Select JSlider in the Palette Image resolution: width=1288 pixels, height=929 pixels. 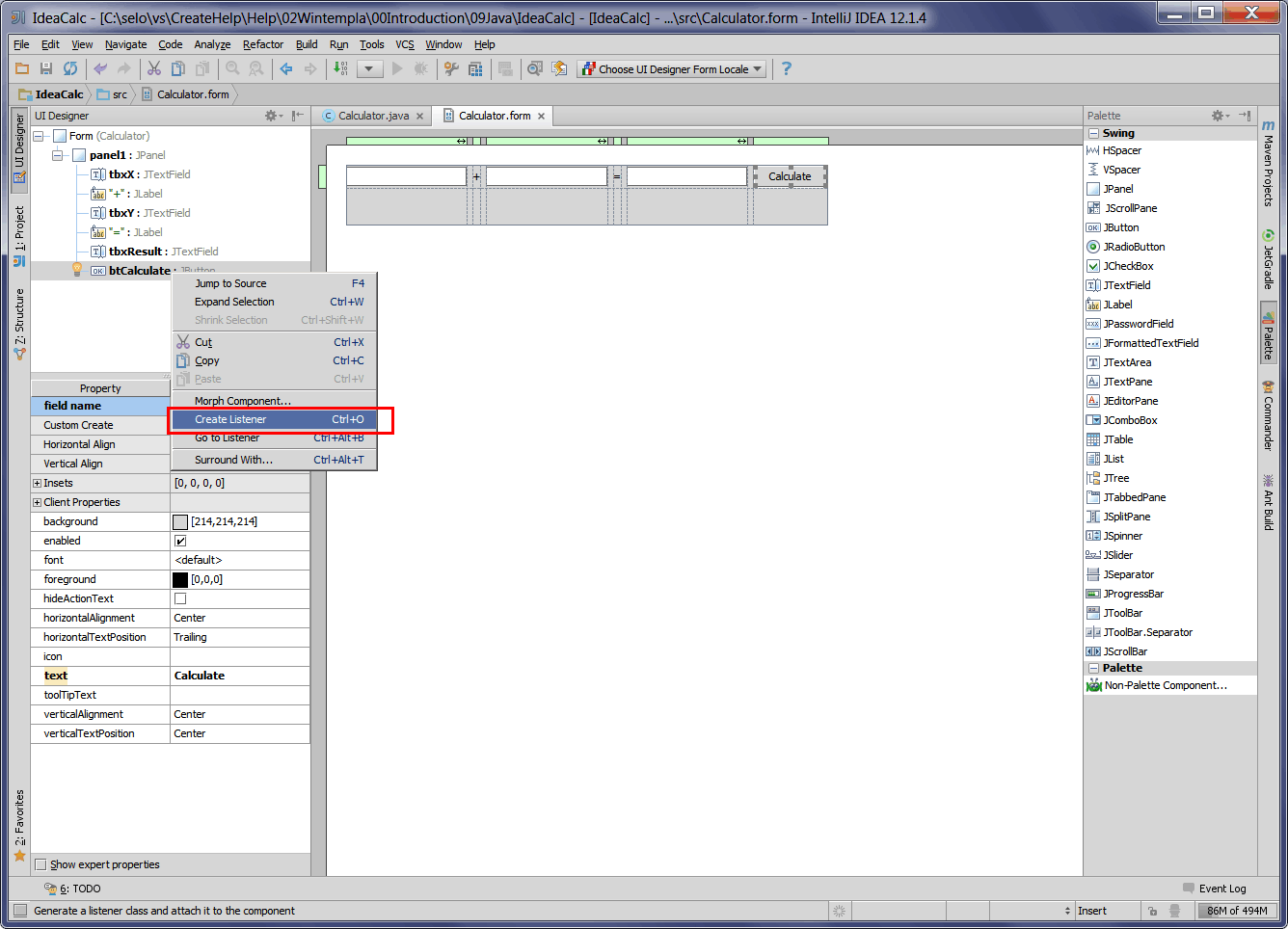point(1118,555)
